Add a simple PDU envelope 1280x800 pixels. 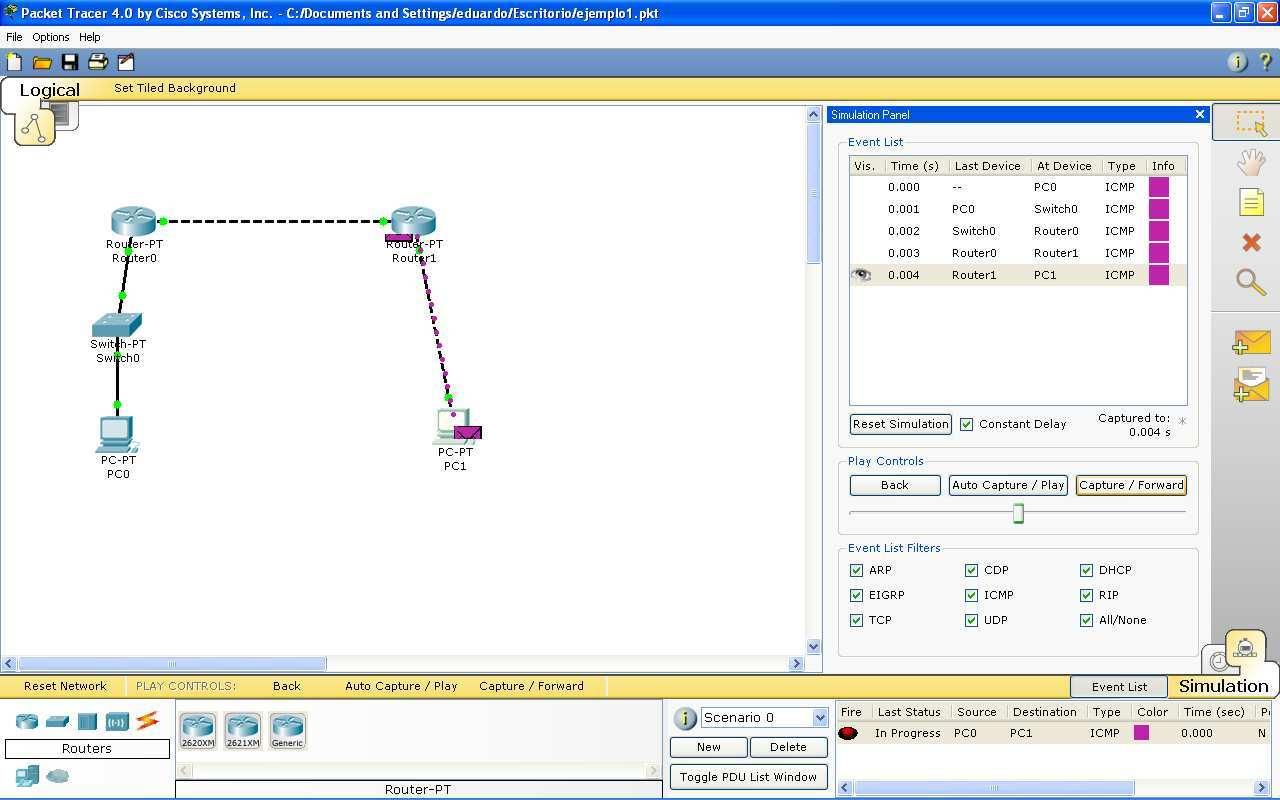(1251, 343)
